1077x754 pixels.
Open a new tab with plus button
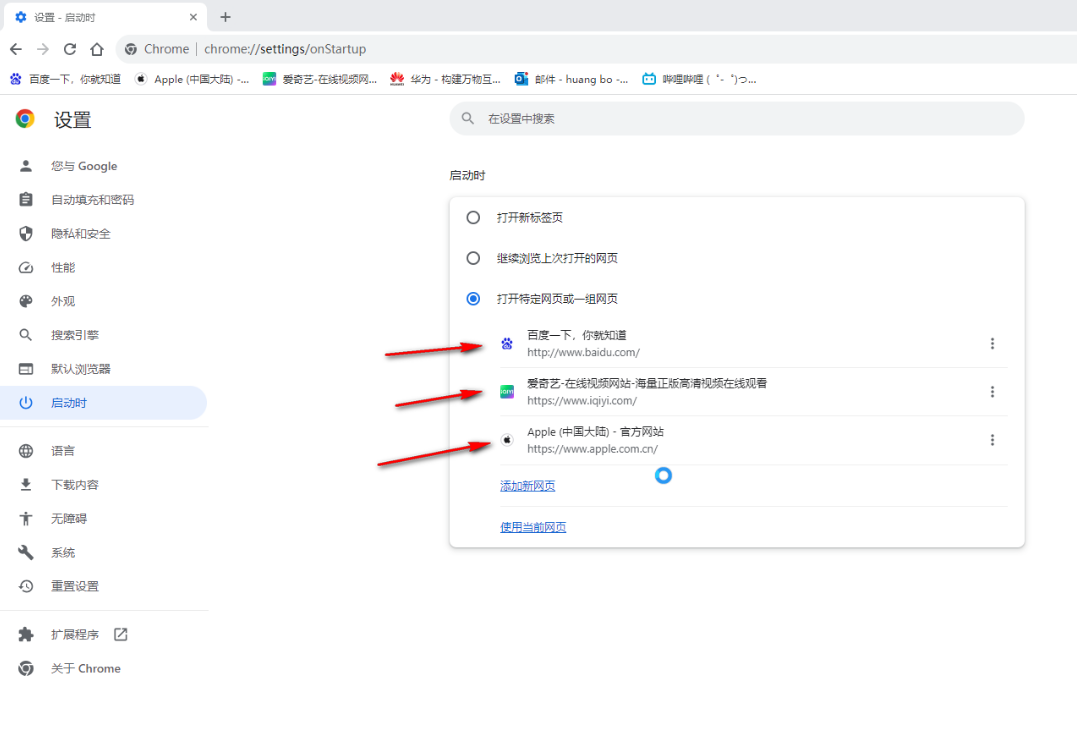(225, 17)
